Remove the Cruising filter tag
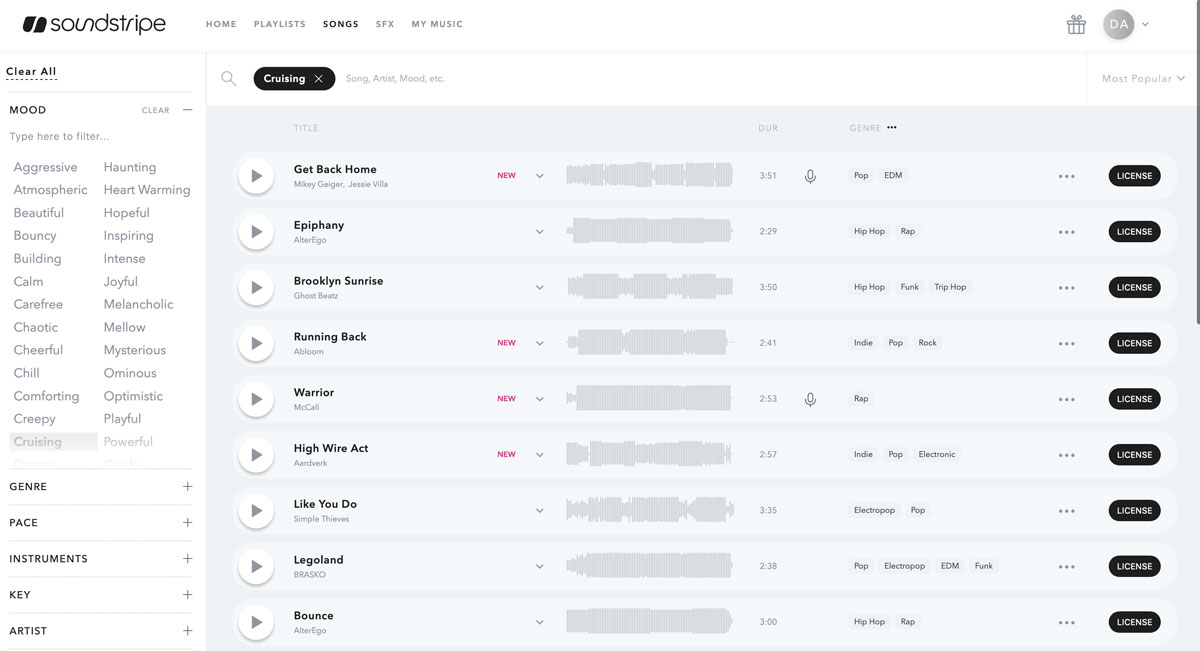Image resolution: width=1200 pixels, height=651 pixels. tap(318, 79)
